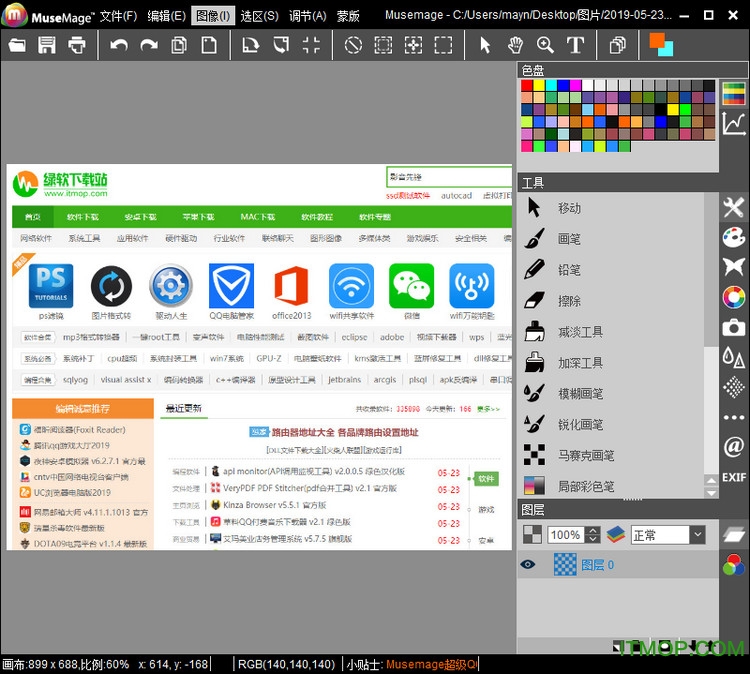Click the layer sheet sidebar icon
Image resolution: width=750 pixels, height=674 pixels.
click(734, 535)
